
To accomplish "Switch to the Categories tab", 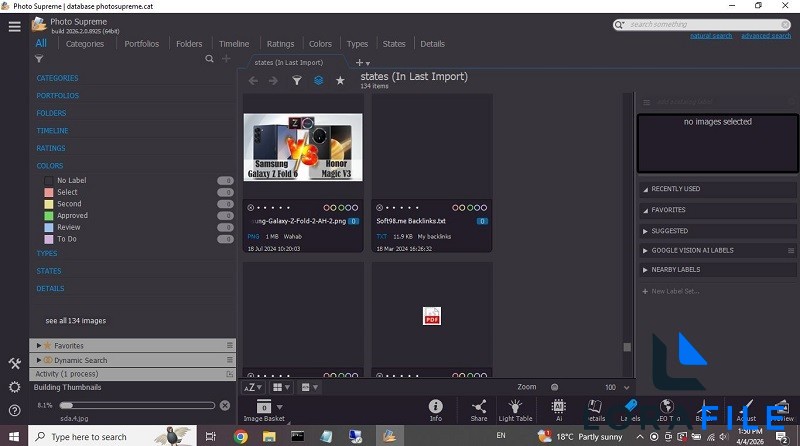I will 85,44.
